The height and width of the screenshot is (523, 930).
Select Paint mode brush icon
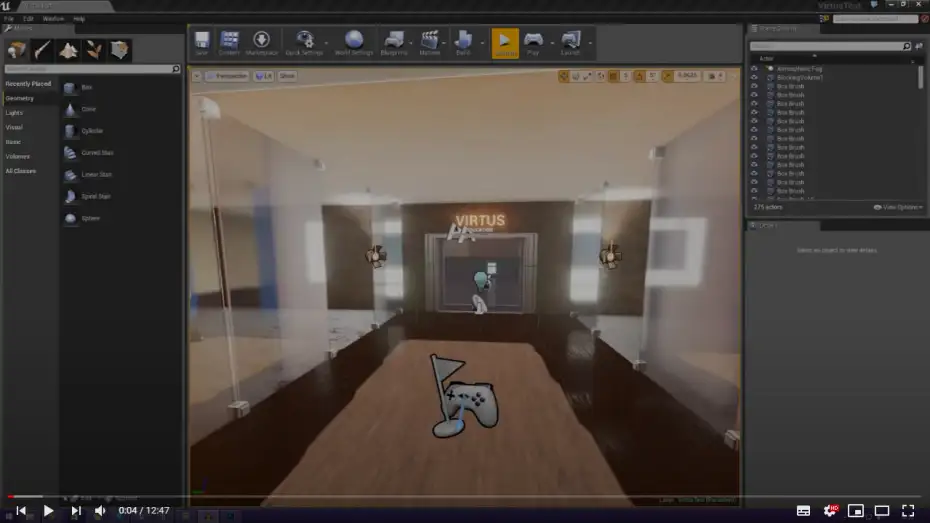coord(42,50)
